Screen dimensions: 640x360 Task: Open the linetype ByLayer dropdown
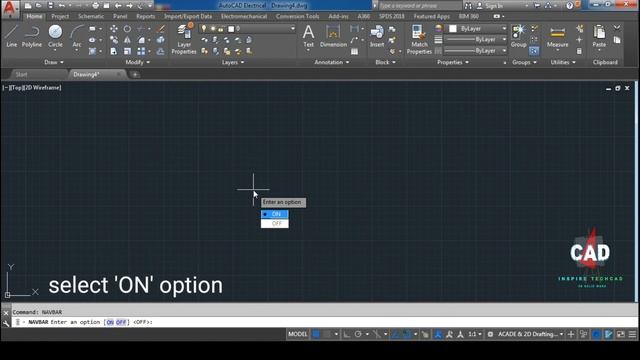[476, 51]
